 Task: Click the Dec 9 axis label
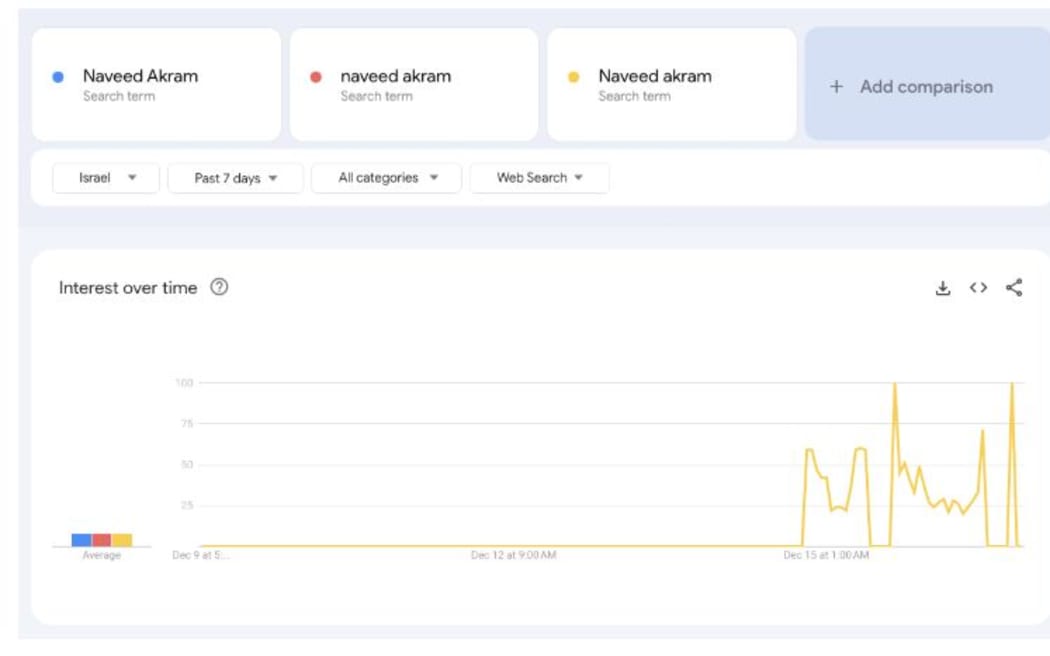pyautogui.click(x=200, y=555)
